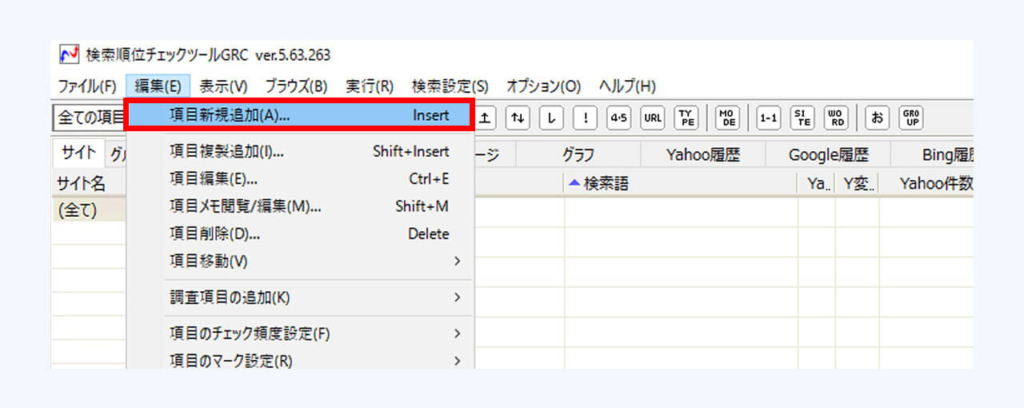This screenshot has height=408, width=1024.
Task: Switch to the サイト tab
Action: tap(78, 155)
